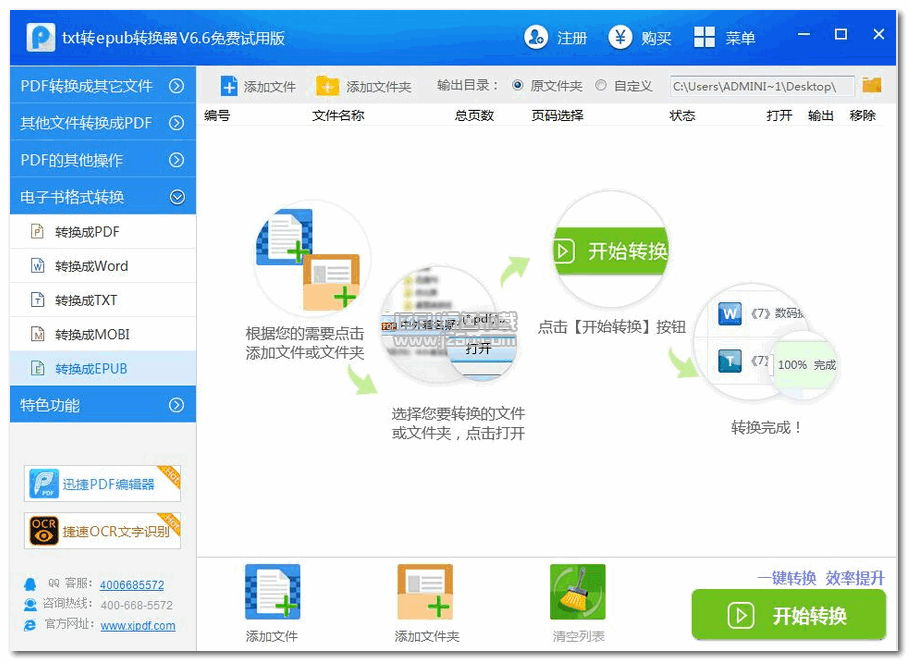909x662 pixels.
Task: Click the 页码选择 column header
Action: [x=557, y=115]
